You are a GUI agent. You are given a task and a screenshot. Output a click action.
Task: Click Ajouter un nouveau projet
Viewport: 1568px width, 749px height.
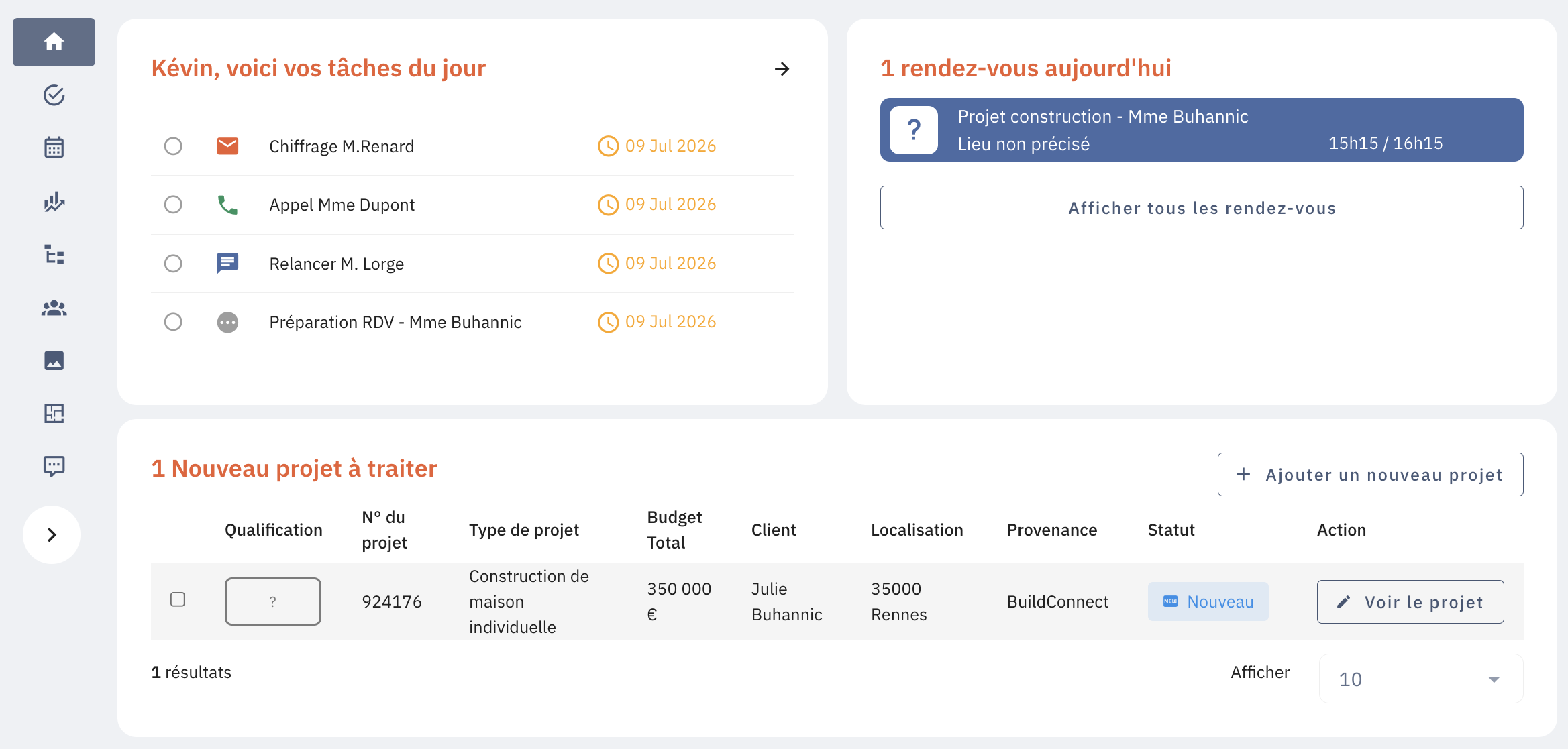click(1370, 475)
